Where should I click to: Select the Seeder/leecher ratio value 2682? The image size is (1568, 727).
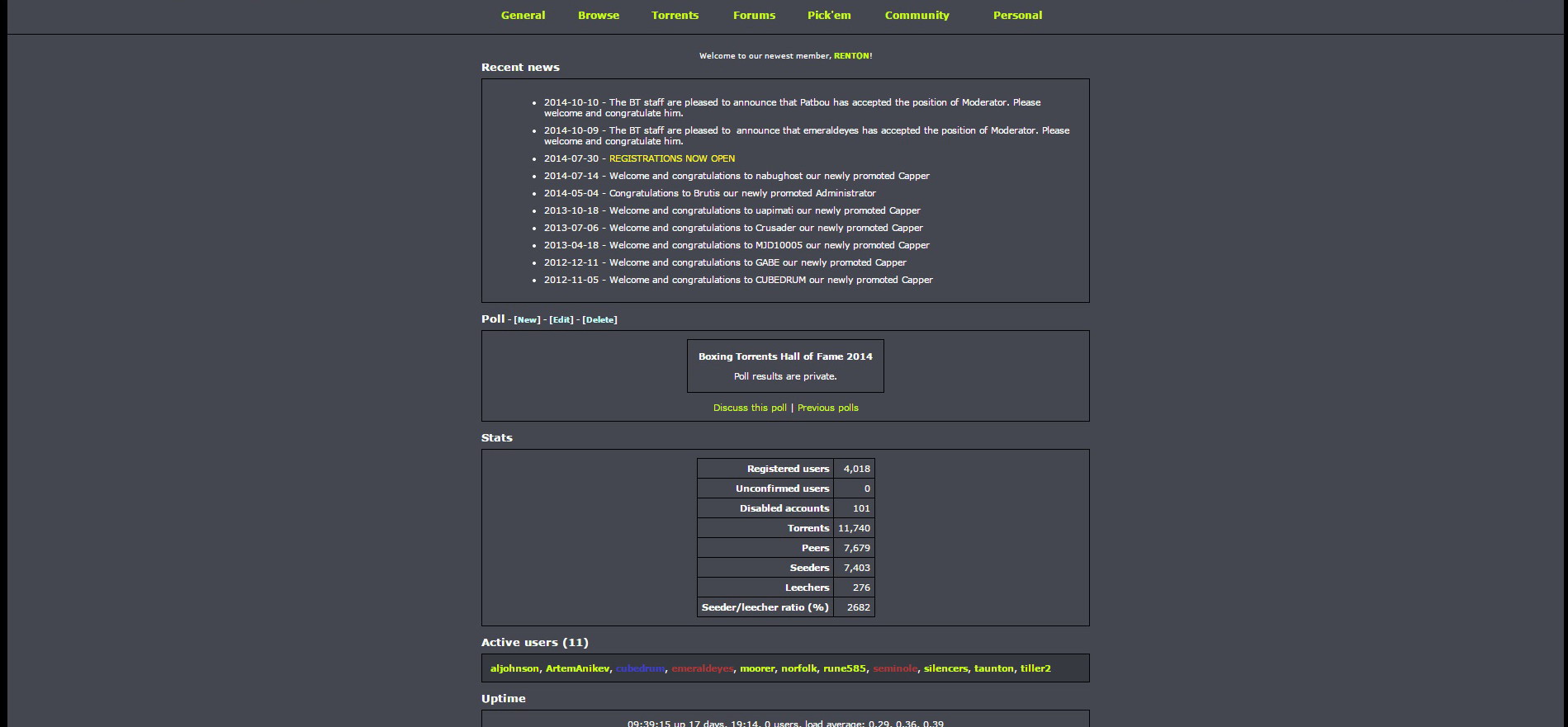tap(858, 607)
